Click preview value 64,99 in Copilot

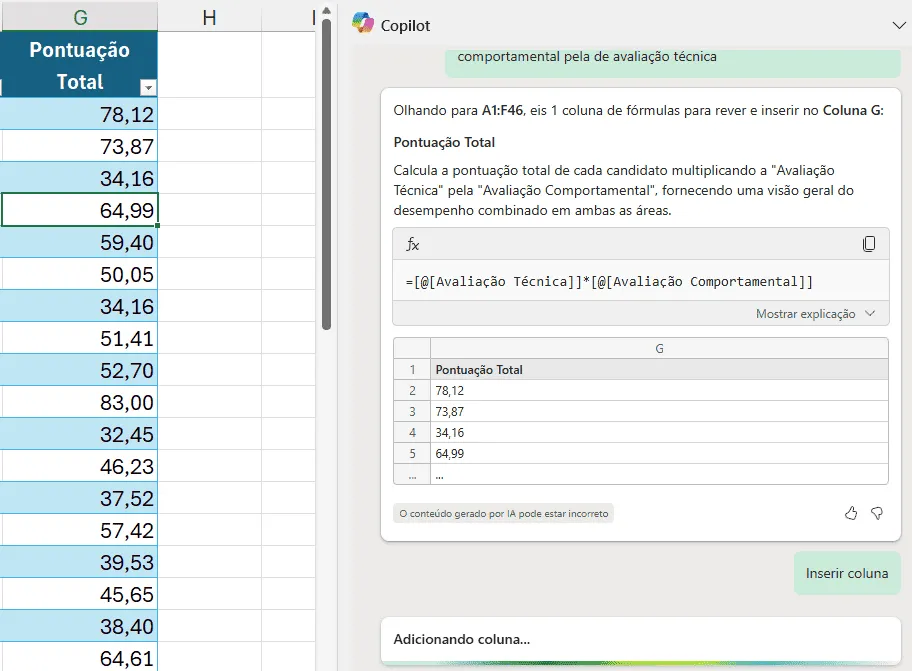click(x=659, y=453)
